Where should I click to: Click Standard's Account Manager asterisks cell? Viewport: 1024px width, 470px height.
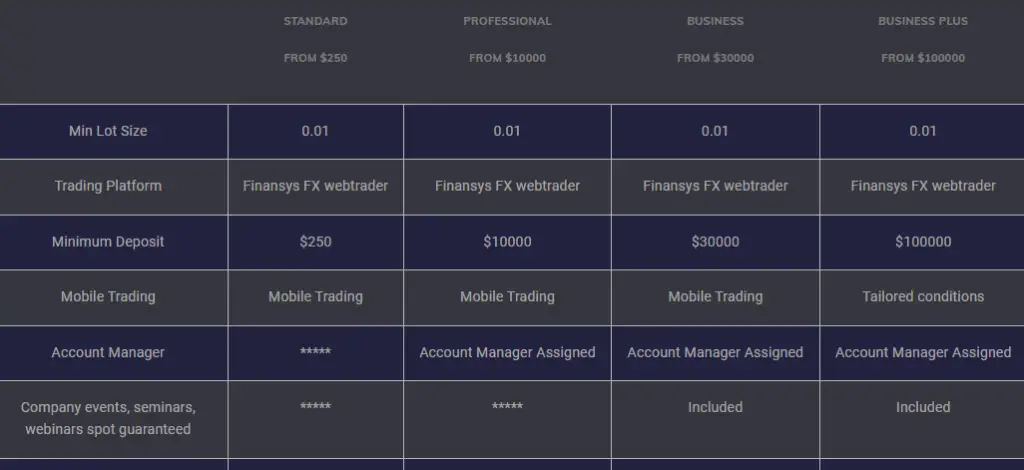[x=315, y=352]
